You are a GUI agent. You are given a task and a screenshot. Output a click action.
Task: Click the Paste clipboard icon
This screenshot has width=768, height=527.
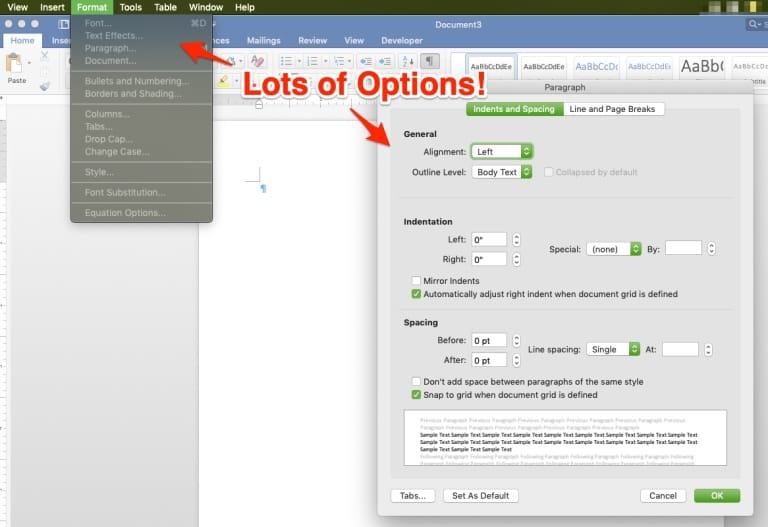[x=14, y=63]
